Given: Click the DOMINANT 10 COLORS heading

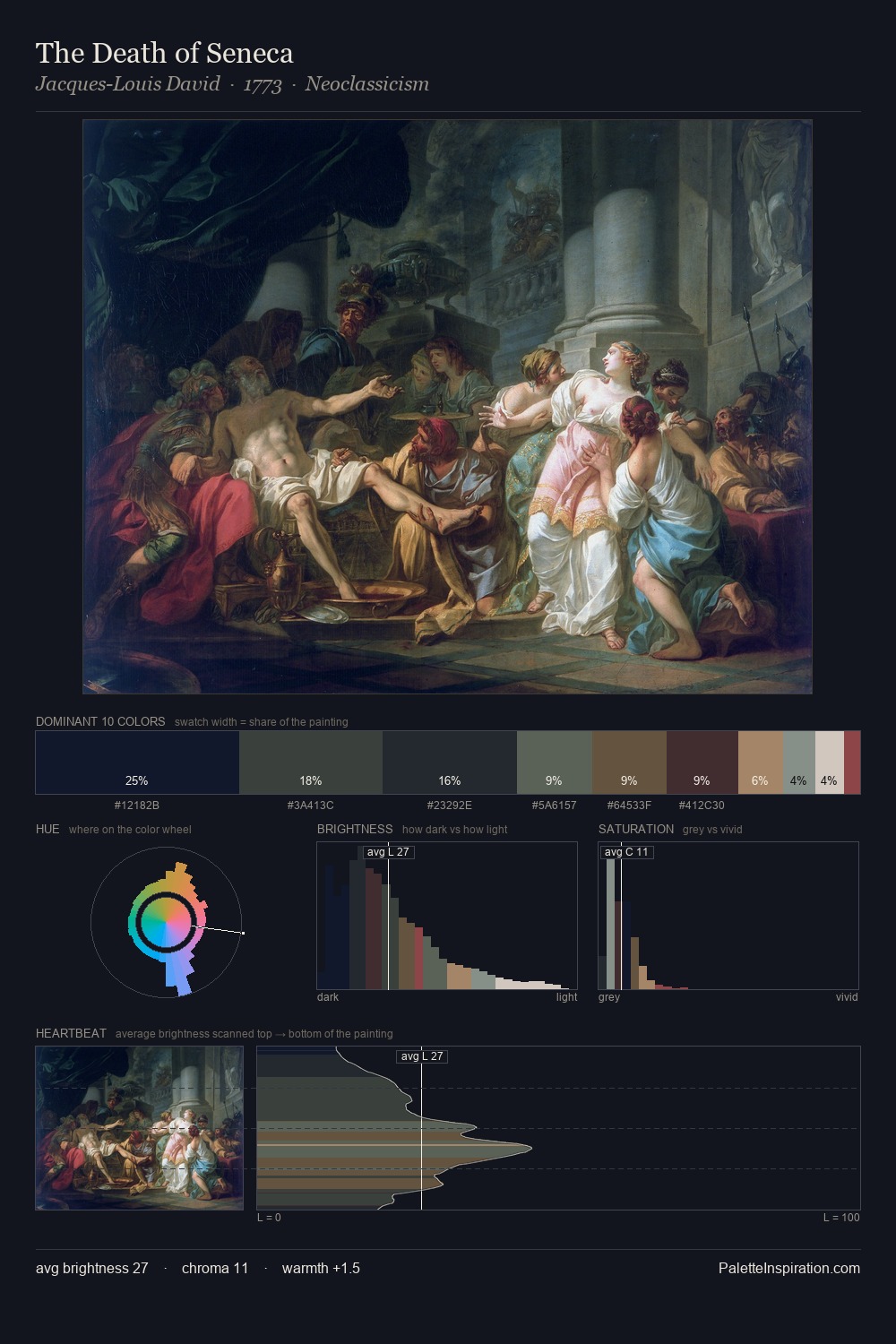Looking at the screenshot, I should coord(100,721).
